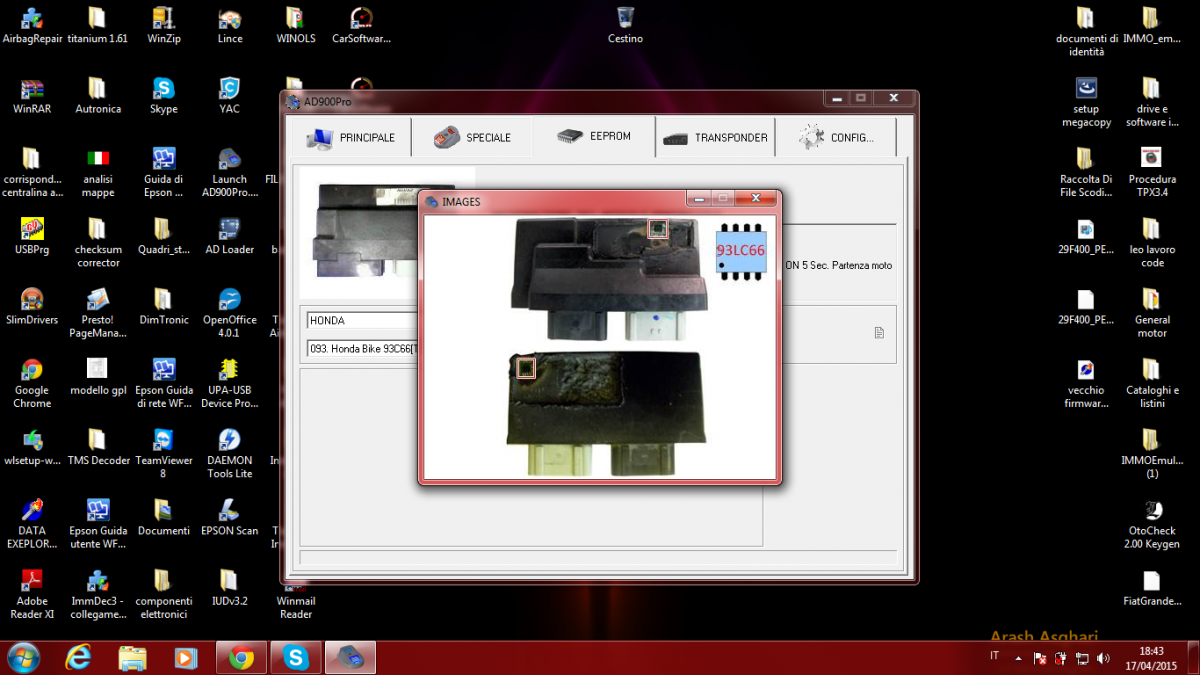This screenshot has height=675, width=1200.
Task: Open the General motor folder
Action: (x=1152, y=312)
